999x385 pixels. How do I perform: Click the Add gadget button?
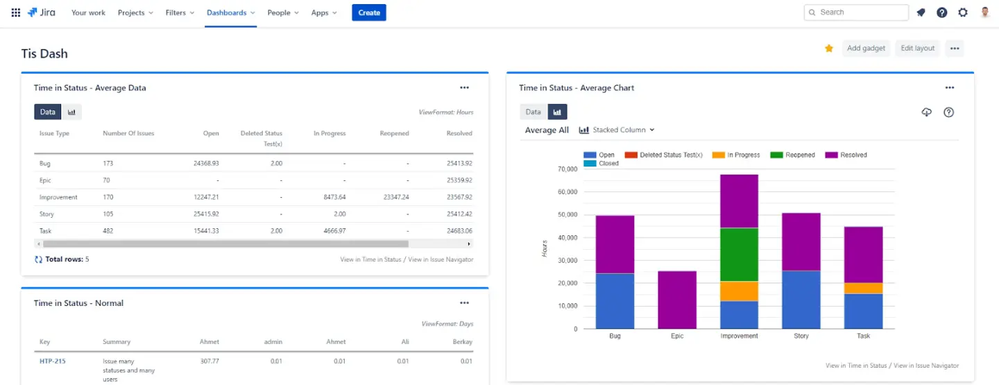(866, 48)
